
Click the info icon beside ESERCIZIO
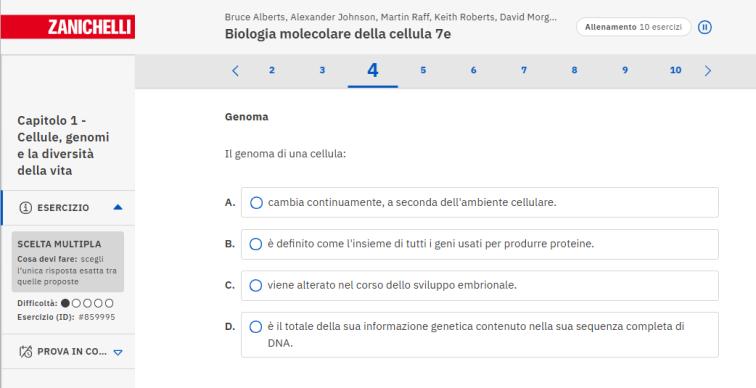25,208
